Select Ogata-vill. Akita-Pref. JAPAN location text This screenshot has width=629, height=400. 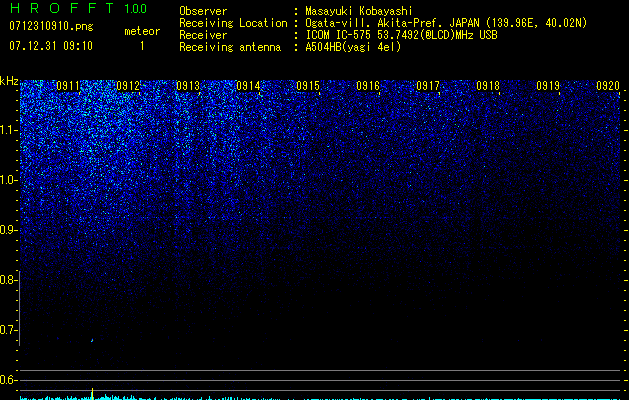pos(446,23)
